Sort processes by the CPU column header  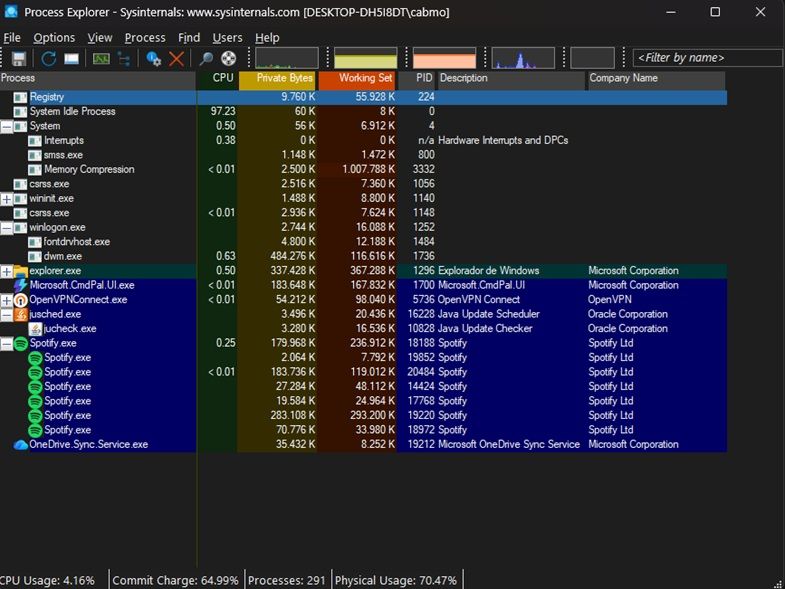[x=223, y=78]
